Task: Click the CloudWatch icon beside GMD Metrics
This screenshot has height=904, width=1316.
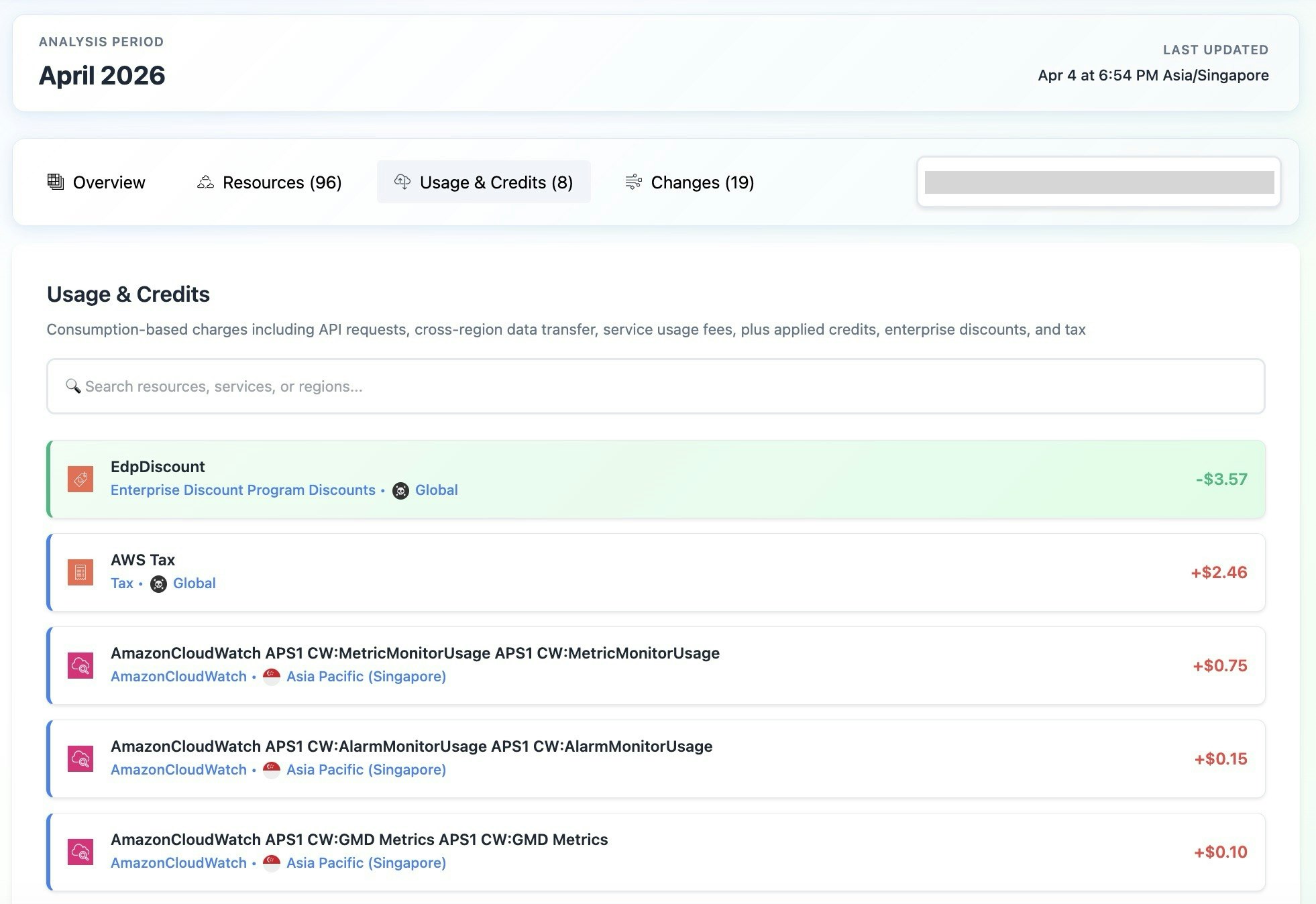Action: 80,852
